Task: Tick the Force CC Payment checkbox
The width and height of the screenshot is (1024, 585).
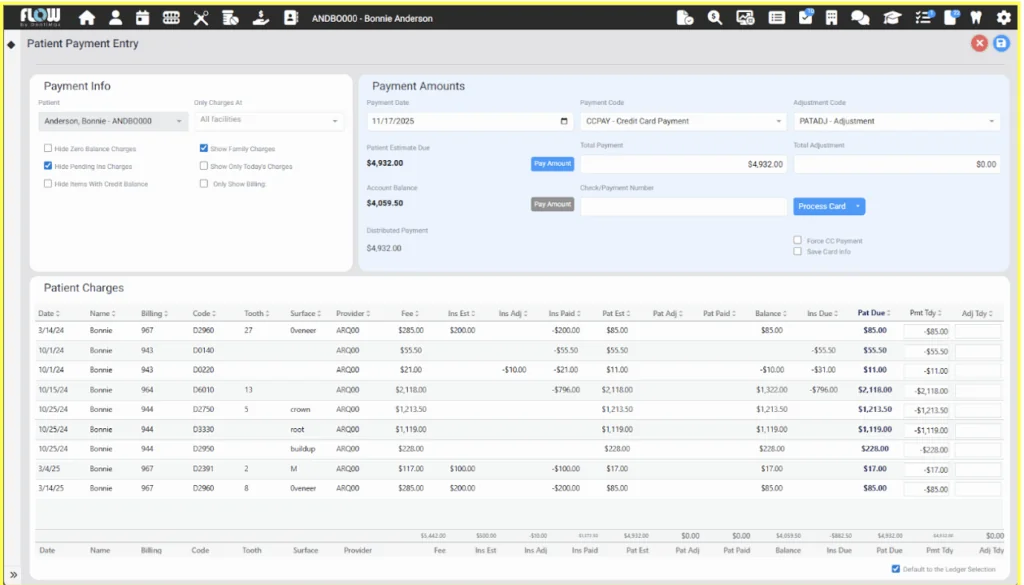Action: point(797,241)
